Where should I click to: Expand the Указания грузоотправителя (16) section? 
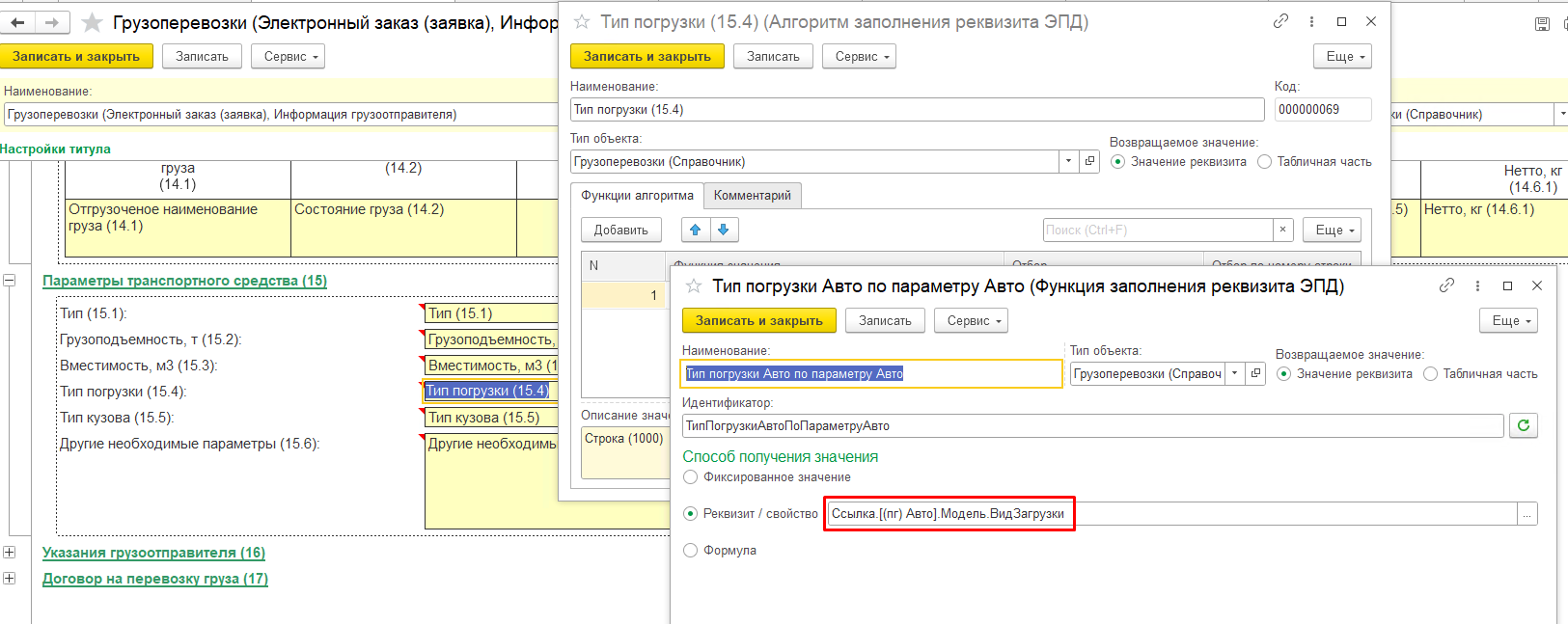(x=9, y=553)
